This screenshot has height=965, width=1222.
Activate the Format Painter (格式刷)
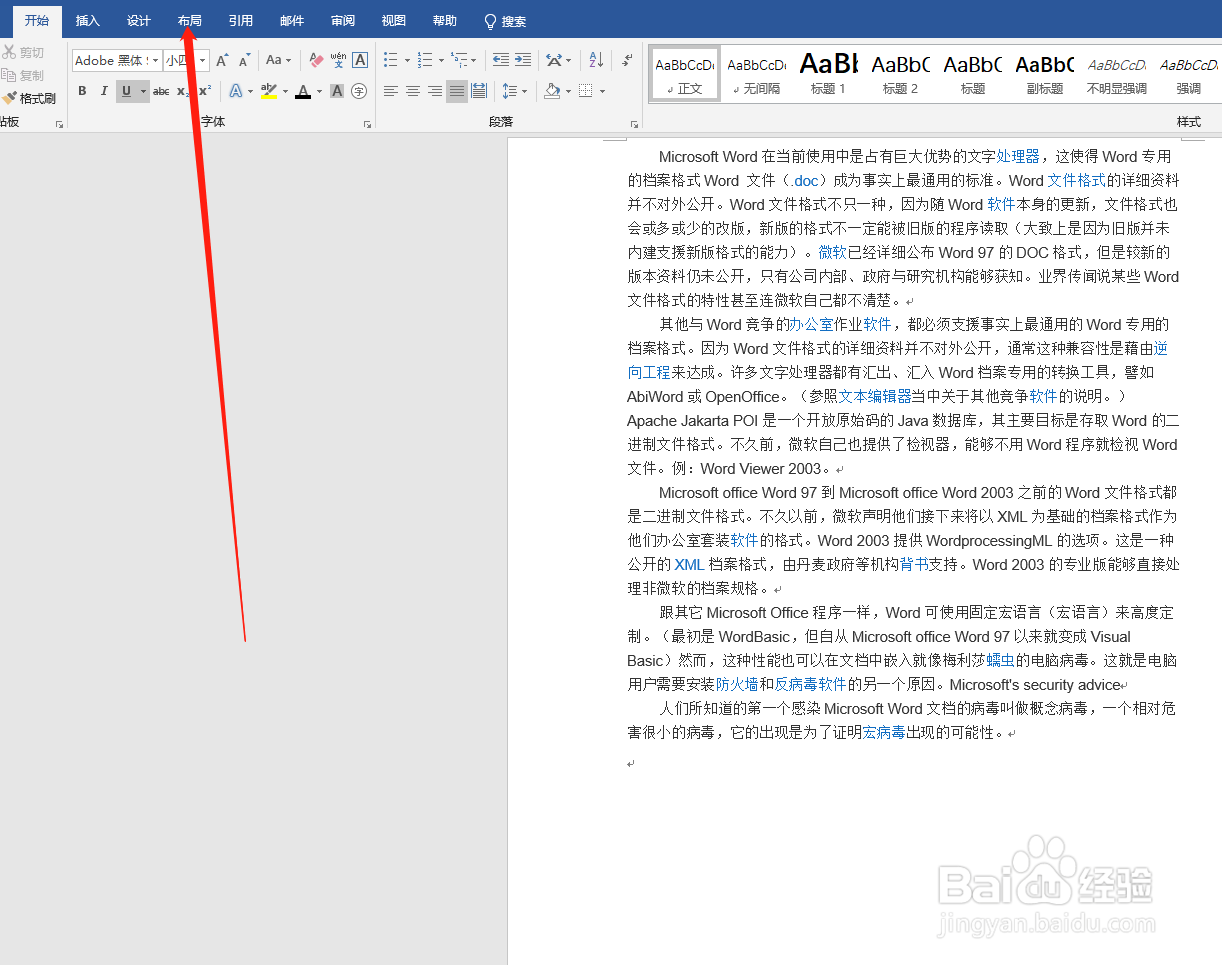tap(29, 98)
